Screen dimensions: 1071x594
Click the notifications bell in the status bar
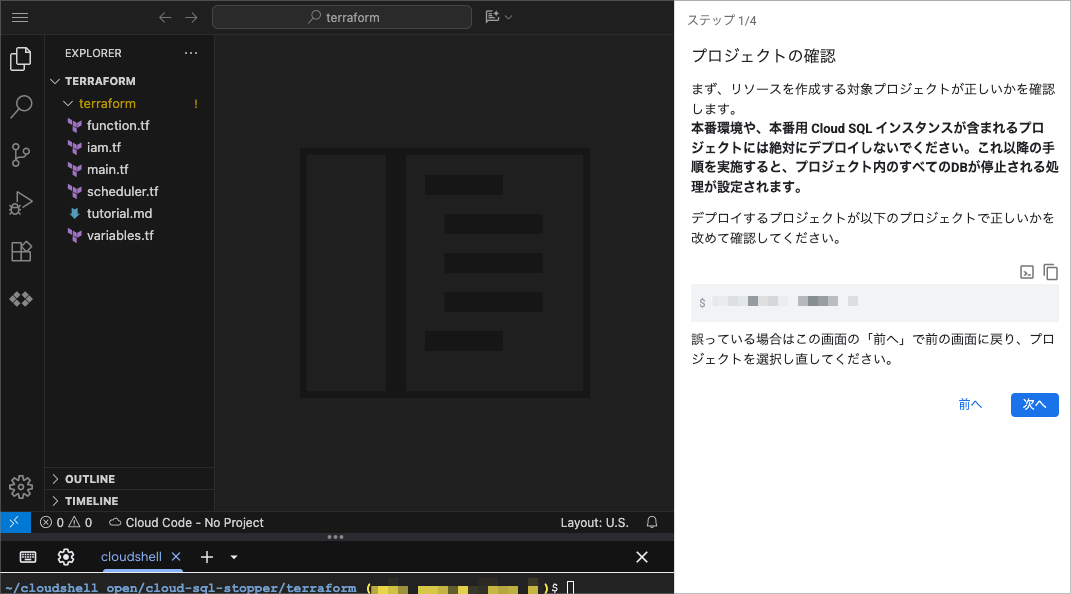coord(651,522)
